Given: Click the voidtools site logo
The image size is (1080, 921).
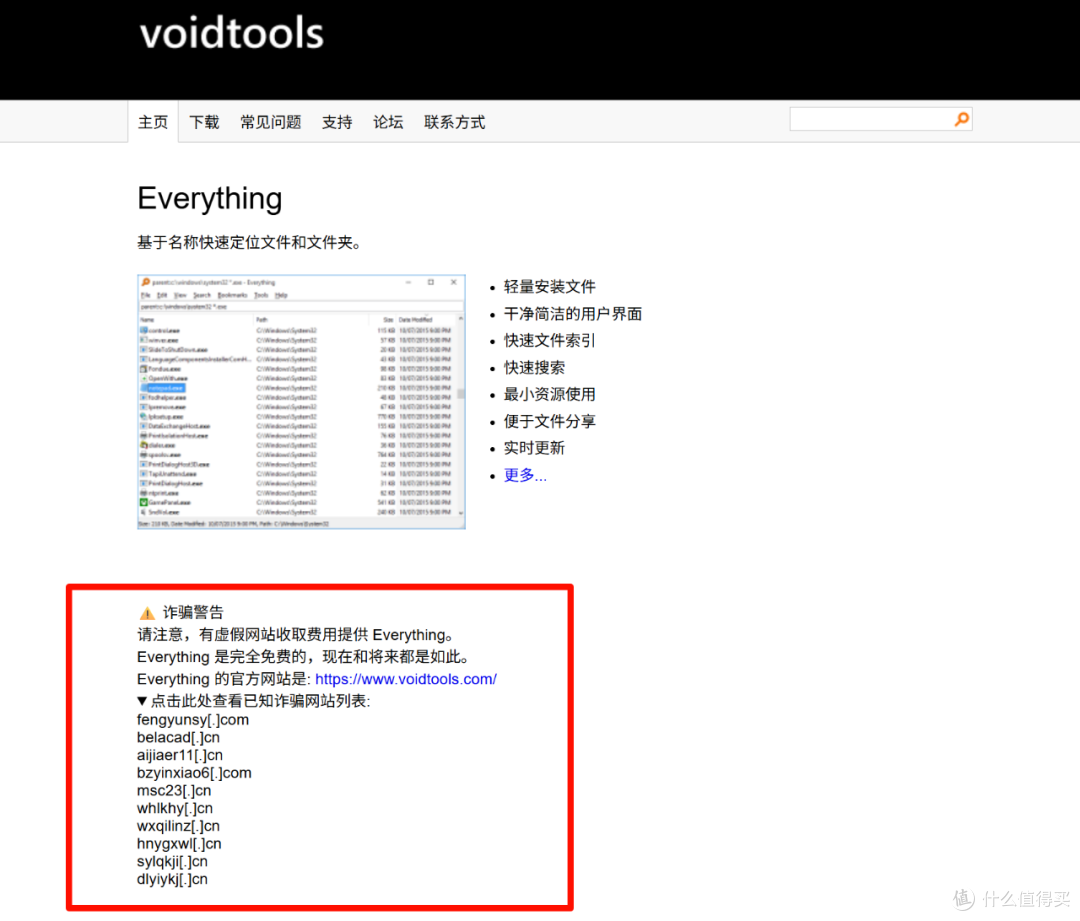Looking at the screenshot, I should coord(231,33).
